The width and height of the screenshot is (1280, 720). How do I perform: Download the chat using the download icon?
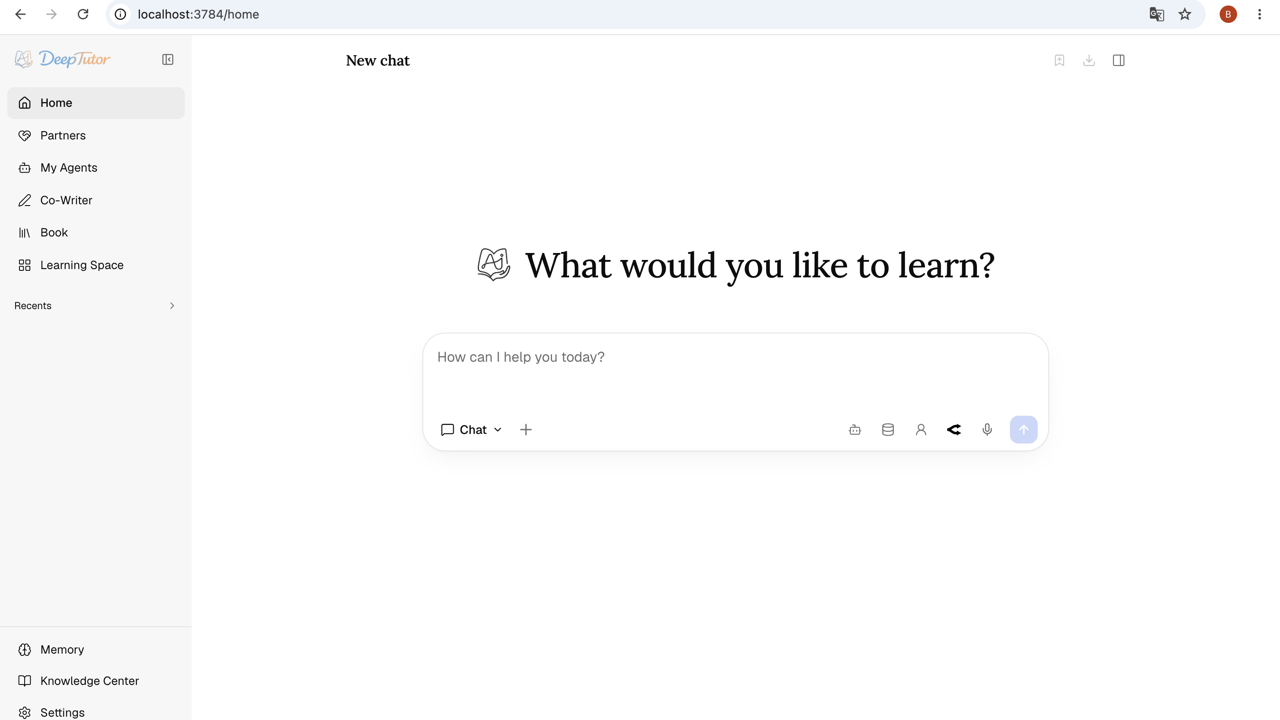(1089, 60)
